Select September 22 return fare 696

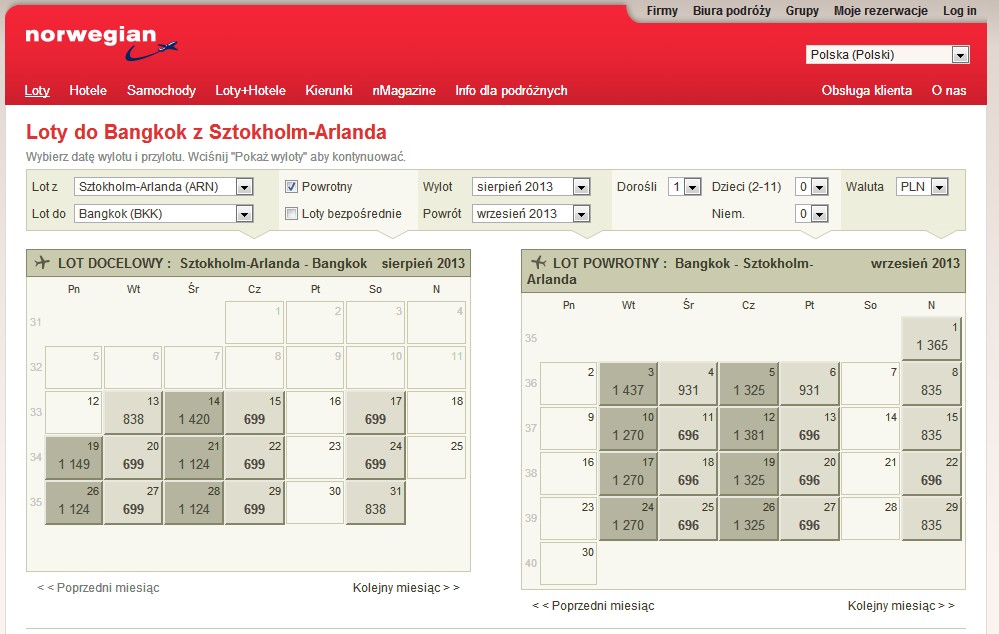(x=931, y=474)
